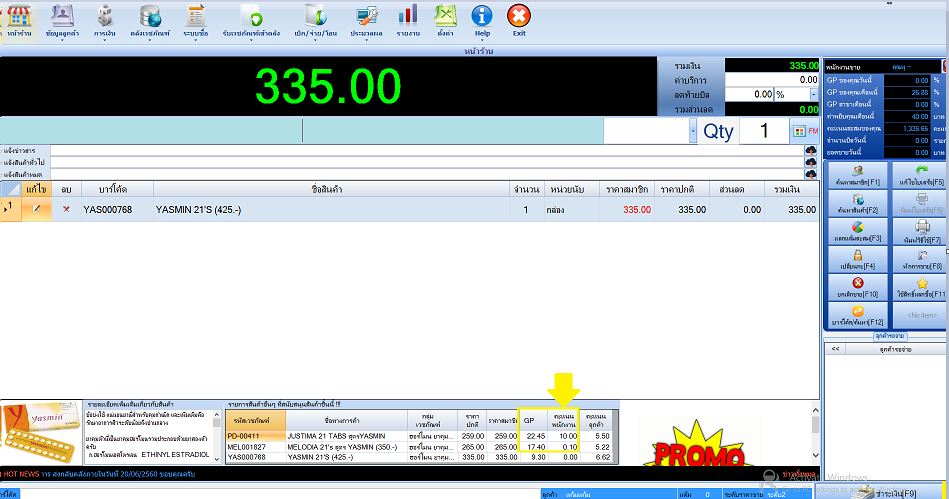Click the finance dollar-sign (การเงิน) icon
Screen dimensions: 949x499
tap(105, 20)
